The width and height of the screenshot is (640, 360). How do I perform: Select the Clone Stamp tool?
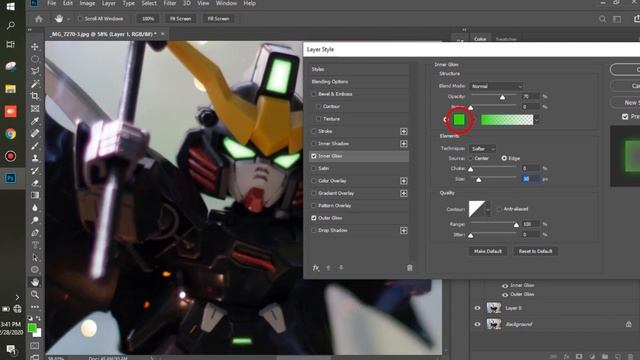[35, 158]
